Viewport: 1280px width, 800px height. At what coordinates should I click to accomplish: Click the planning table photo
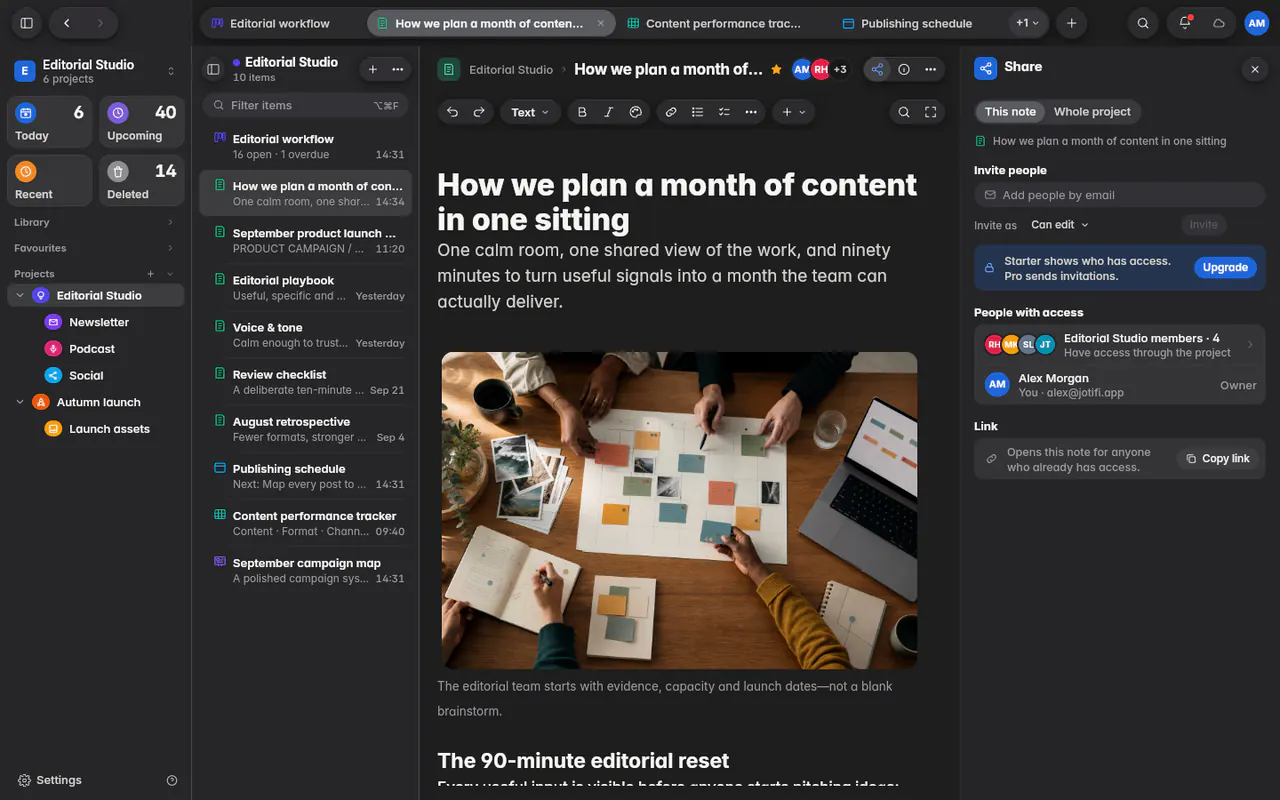coord(679,510)
